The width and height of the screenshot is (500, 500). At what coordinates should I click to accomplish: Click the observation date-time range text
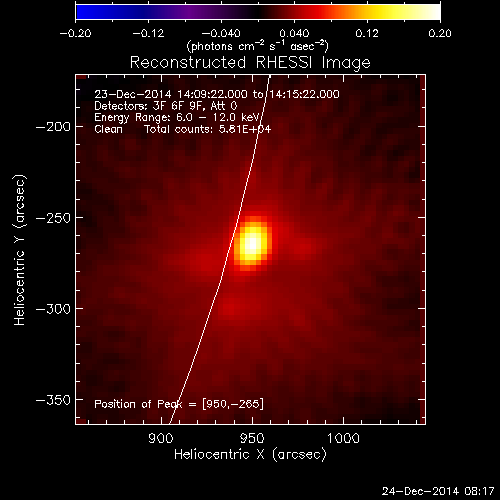pos(217,94)
